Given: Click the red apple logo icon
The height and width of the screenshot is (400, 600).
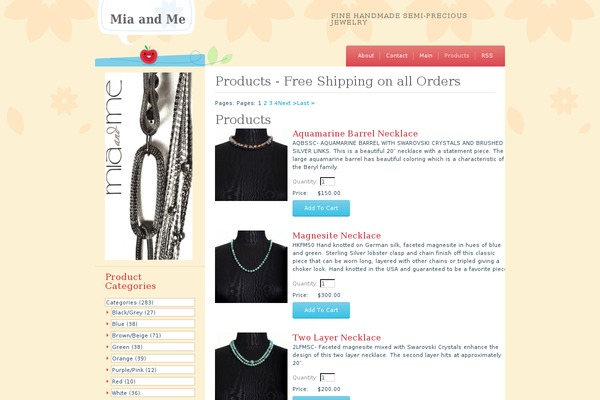Looking at the screenshot, I should (x=148, y=54).
